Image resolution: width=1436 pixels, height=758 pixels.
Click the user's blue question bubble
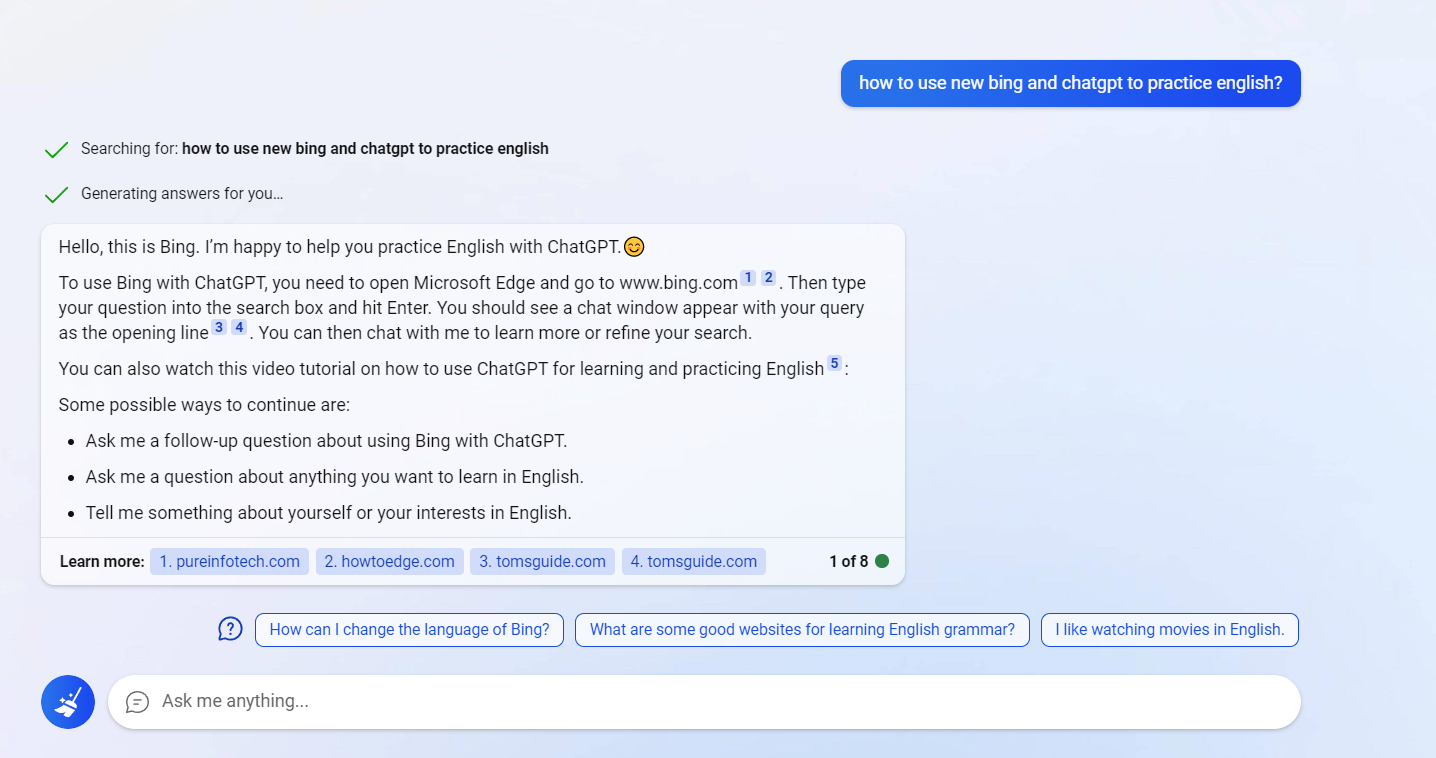[1070, 83]
